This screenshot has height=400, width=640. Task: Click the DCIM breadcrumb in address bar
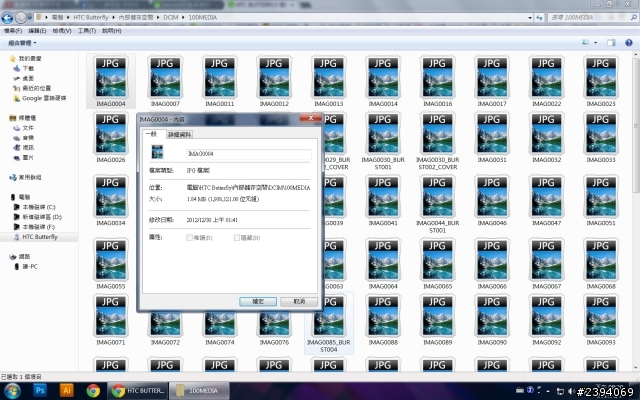171,18
